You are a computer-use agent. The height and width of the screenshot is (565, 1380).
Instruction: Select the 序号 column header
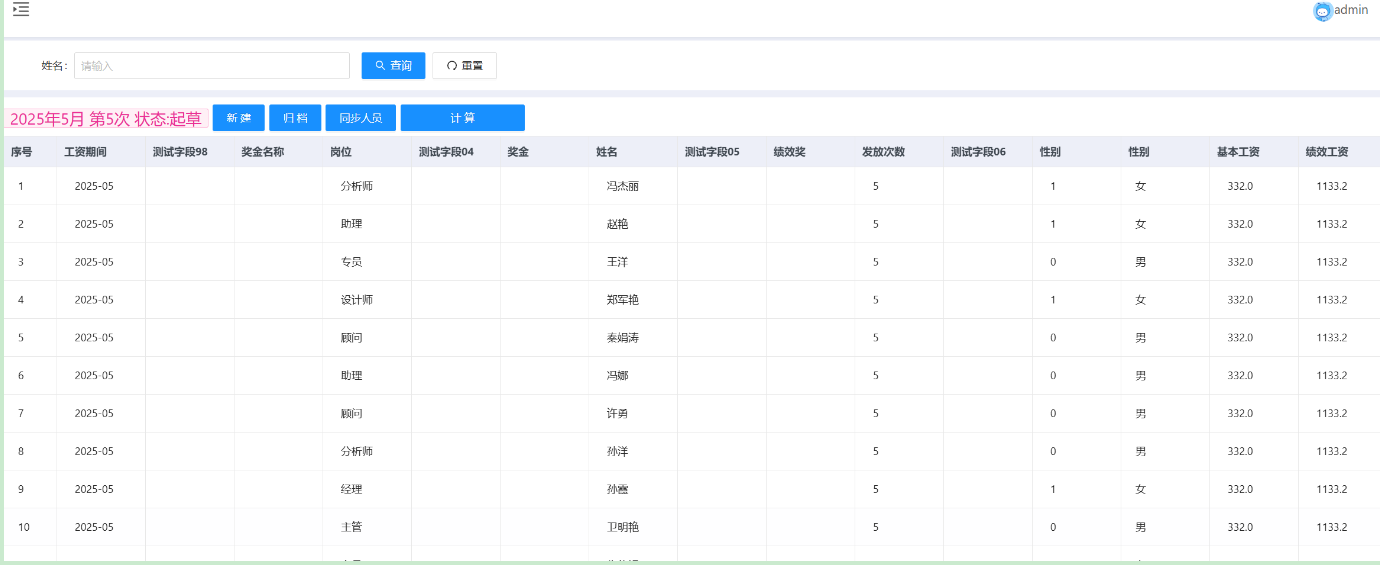click(x=22, y=152)
